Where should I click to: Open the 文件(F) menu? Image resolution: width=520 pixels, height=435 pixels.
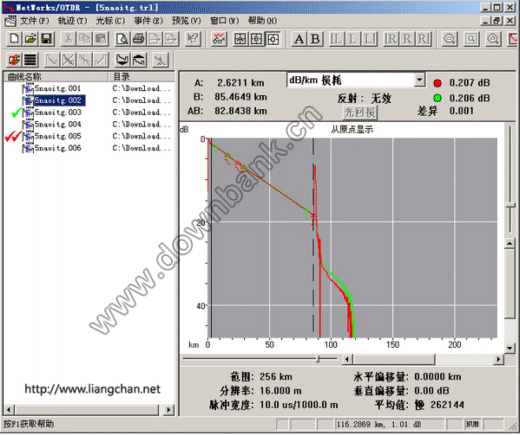coord(34,21)
